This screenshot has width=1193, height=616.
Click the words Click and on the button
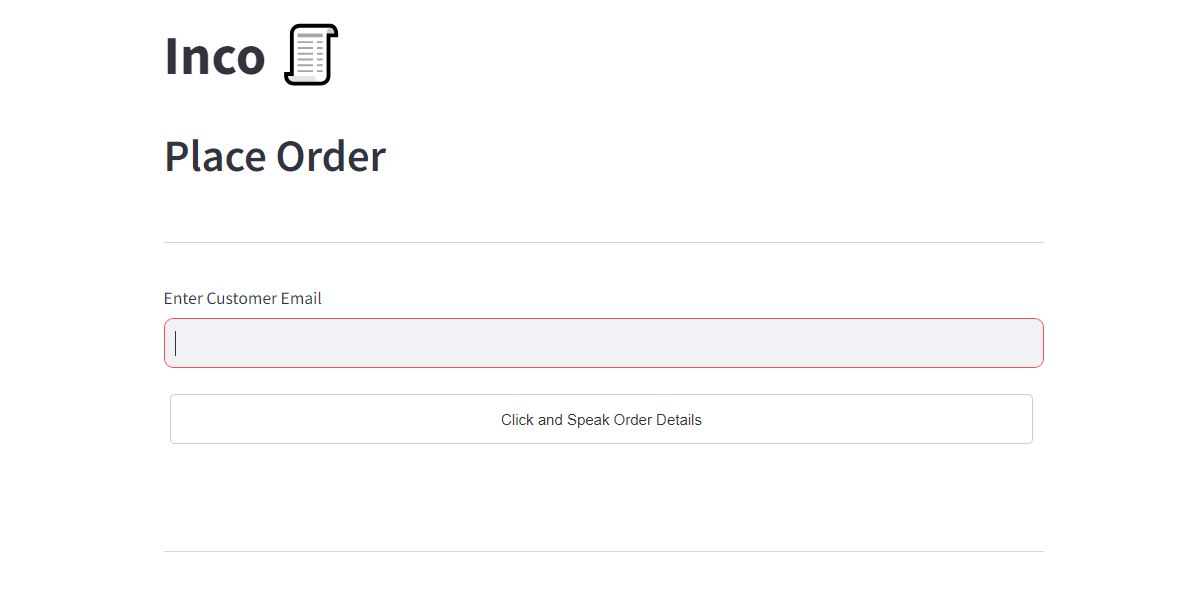[x=532, y=420]
